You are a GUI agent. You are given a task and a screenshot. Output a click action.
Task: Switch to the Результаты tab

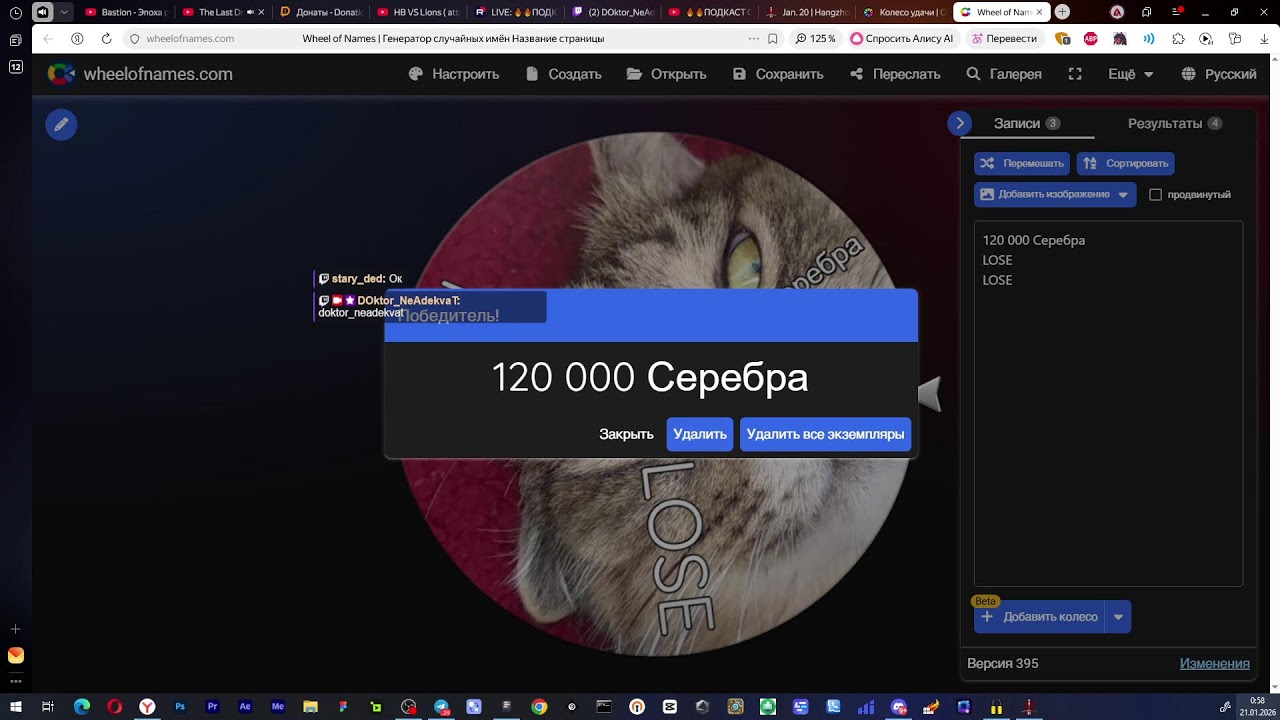click(x=1175, y=123)
